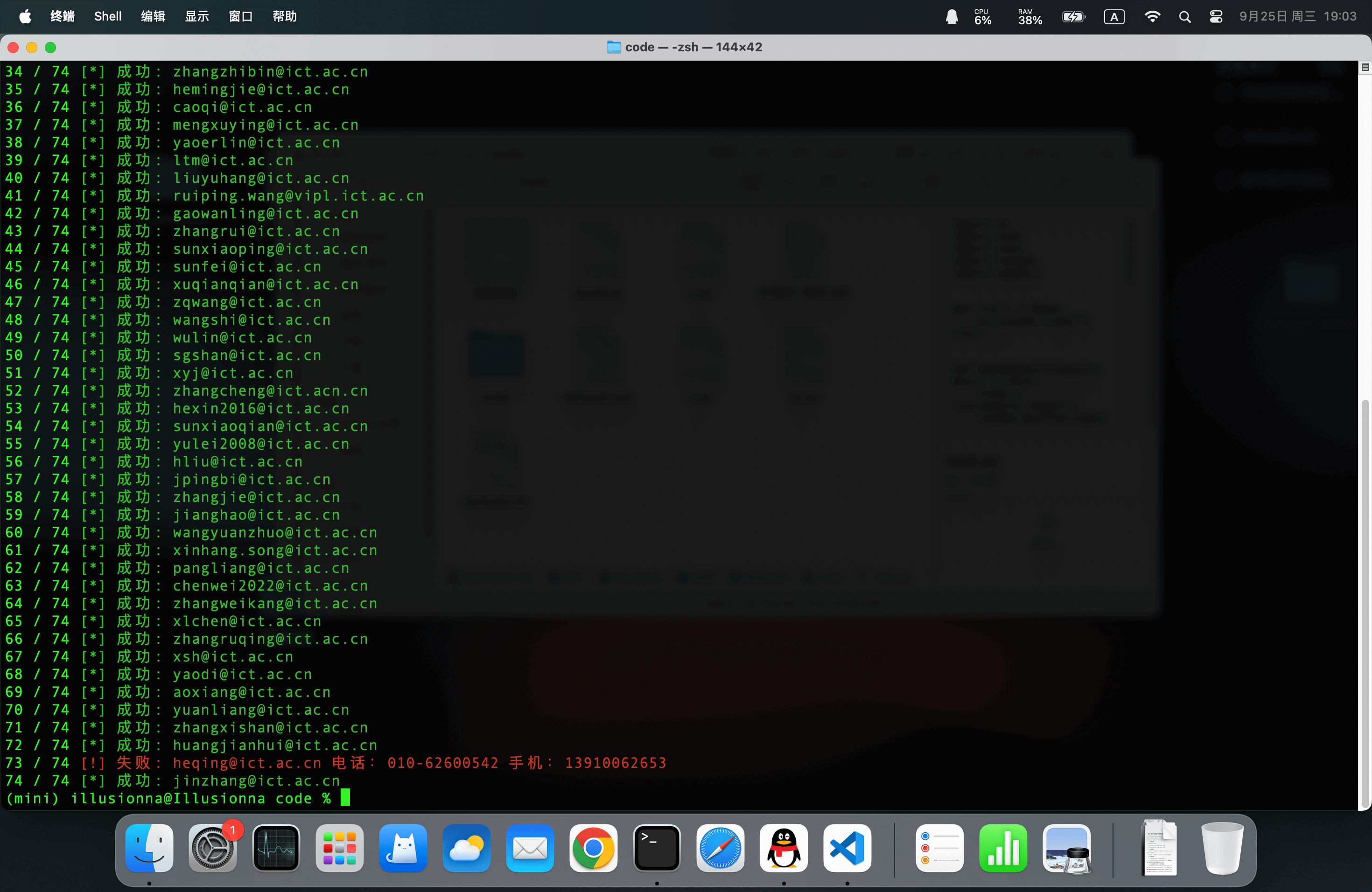Open Spotlight search magnifier
Viewport: 1372px width, 892px height.
coord(1185,17)
